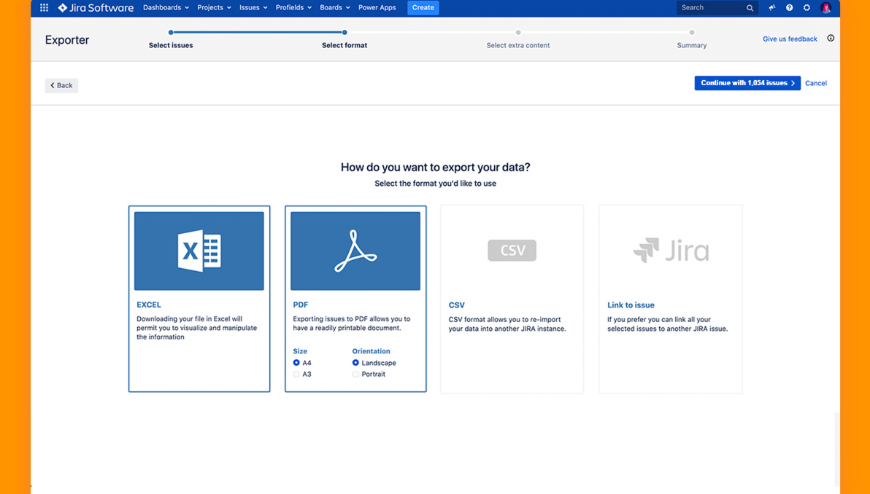Click the notifications feedback icon in header

771,8
